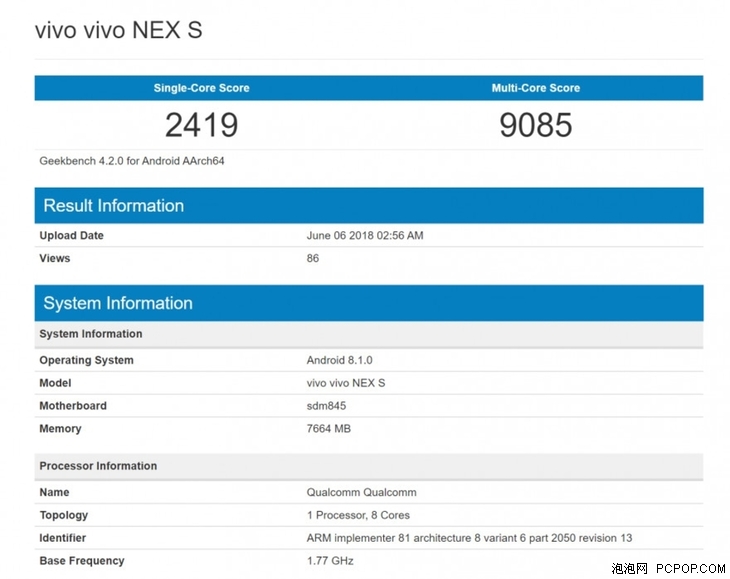Select the 'Qualcomm Qualcomm' value
Screen dimensions: 730x579
(x=362, y=492)
